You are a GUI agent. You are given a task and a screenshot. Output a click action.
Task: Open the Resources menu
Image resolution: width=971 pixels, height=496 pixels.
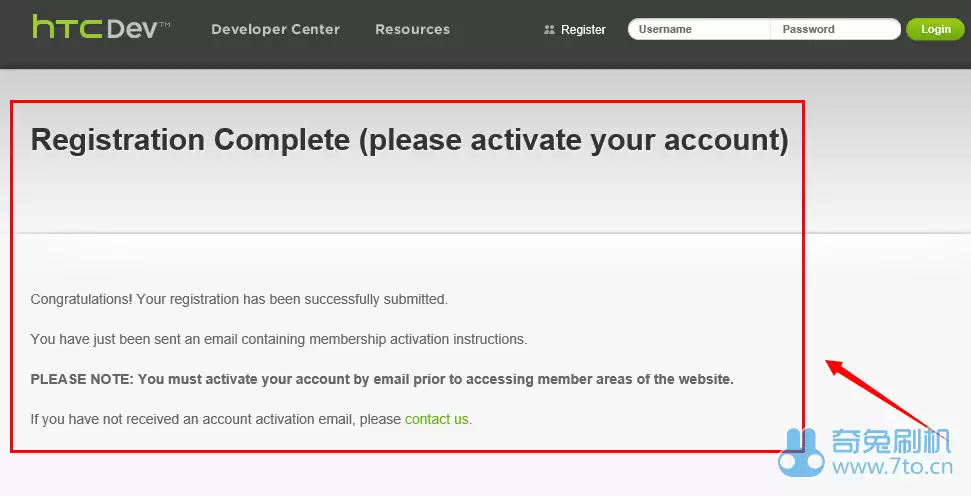tap(412, 29)
